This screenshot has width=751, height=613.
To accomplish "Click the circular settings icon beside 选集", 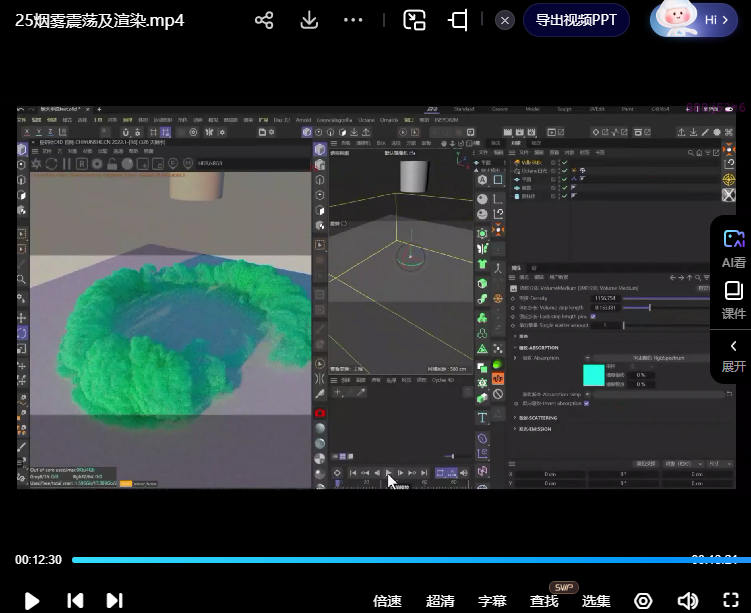I will (644, 600).
